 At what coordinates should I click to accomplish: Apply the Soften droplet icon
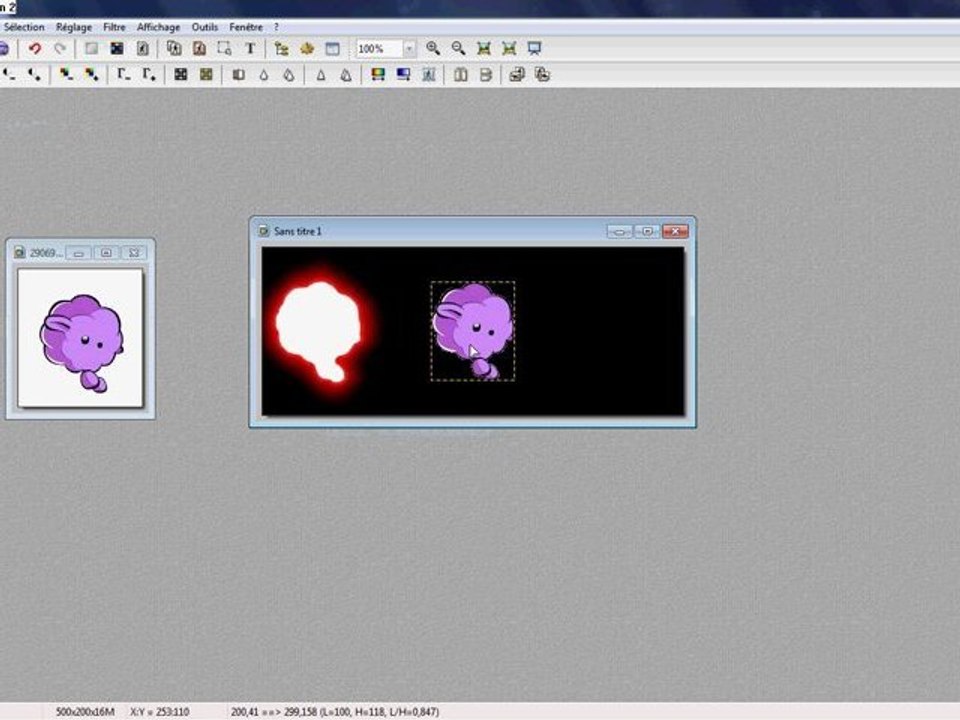click(264, 75)
